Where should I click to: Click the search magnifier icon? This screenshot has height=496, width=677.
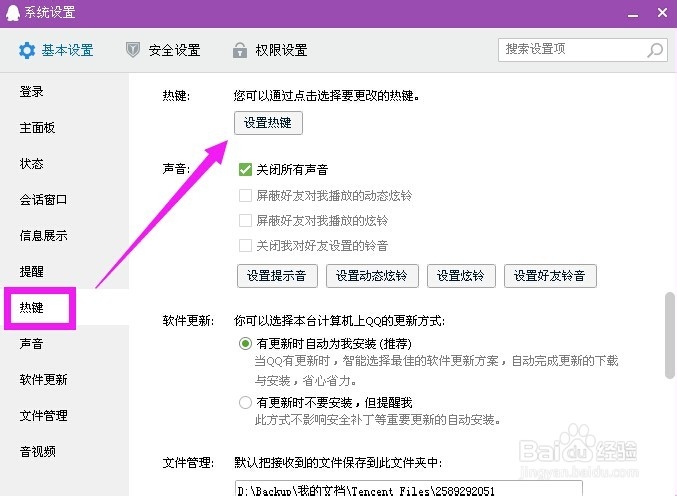click(655, 50)
